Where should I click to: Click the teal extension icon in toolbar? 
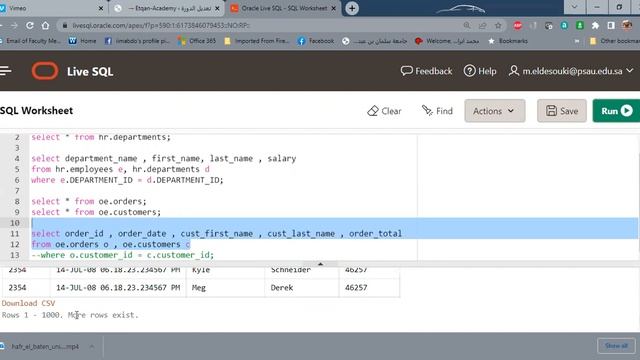tap(564, 25)
